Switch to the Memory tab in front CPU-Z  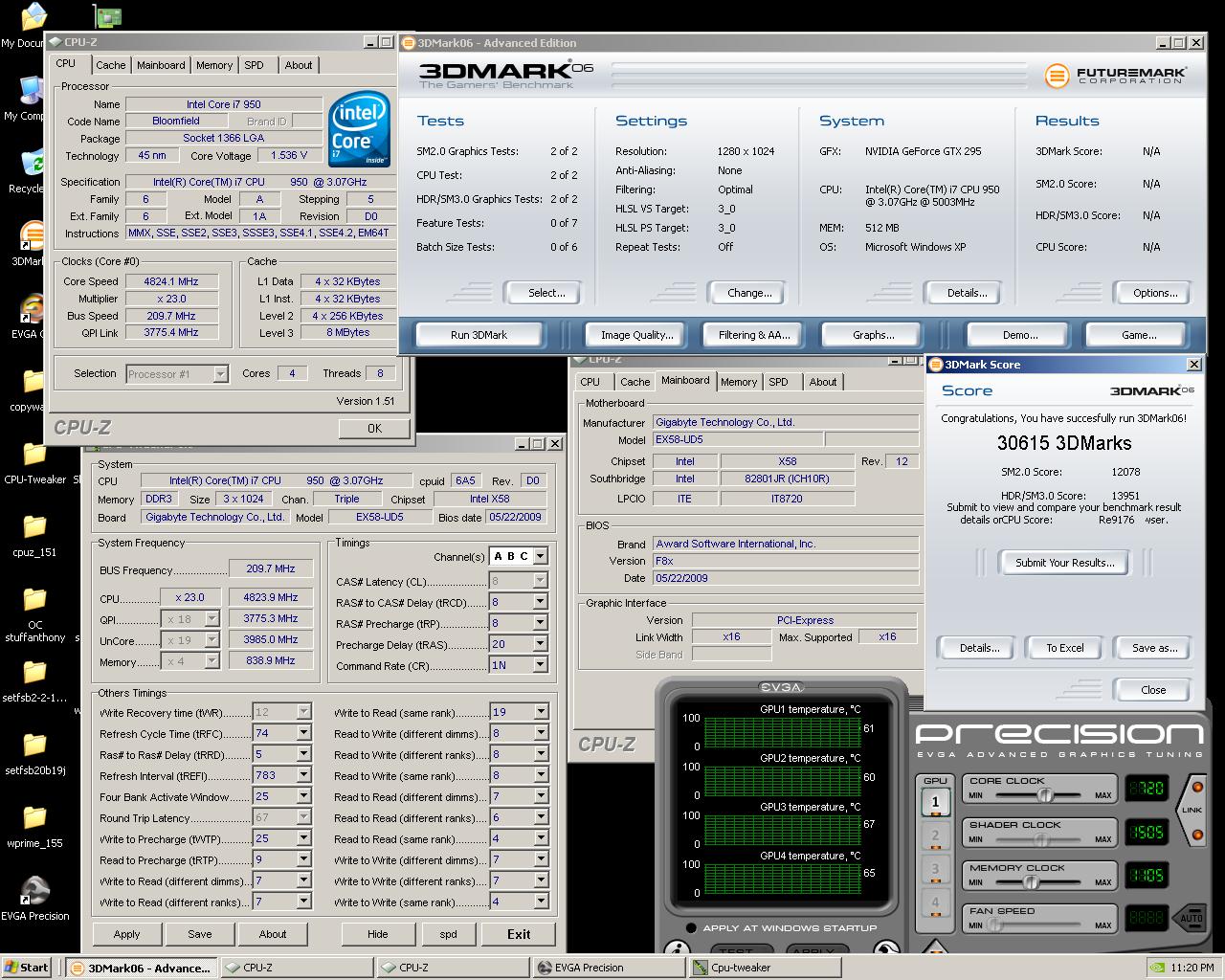pyautogui.click(x=213, y=65)
